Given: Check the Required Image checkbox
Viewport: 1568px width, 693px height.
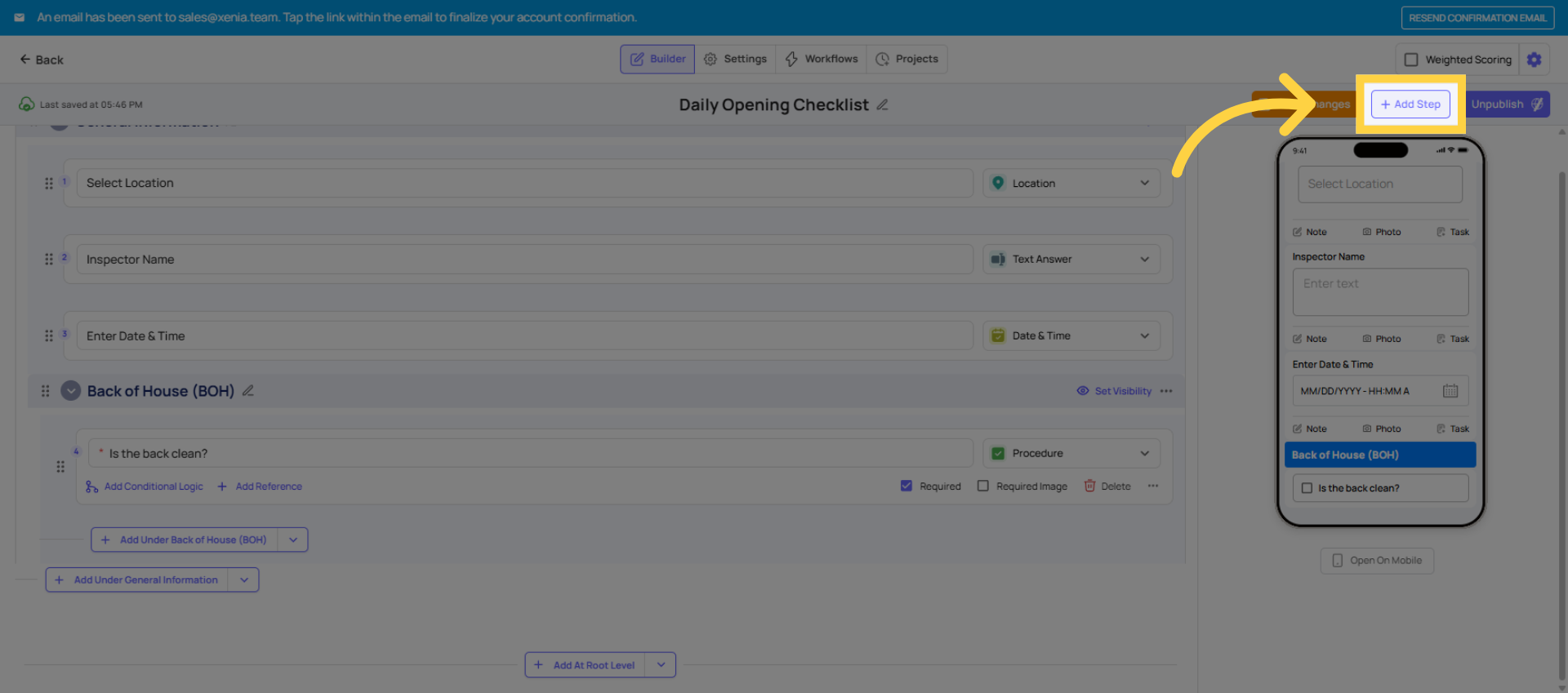Looking at the screenshot, I should click(983, 486).
